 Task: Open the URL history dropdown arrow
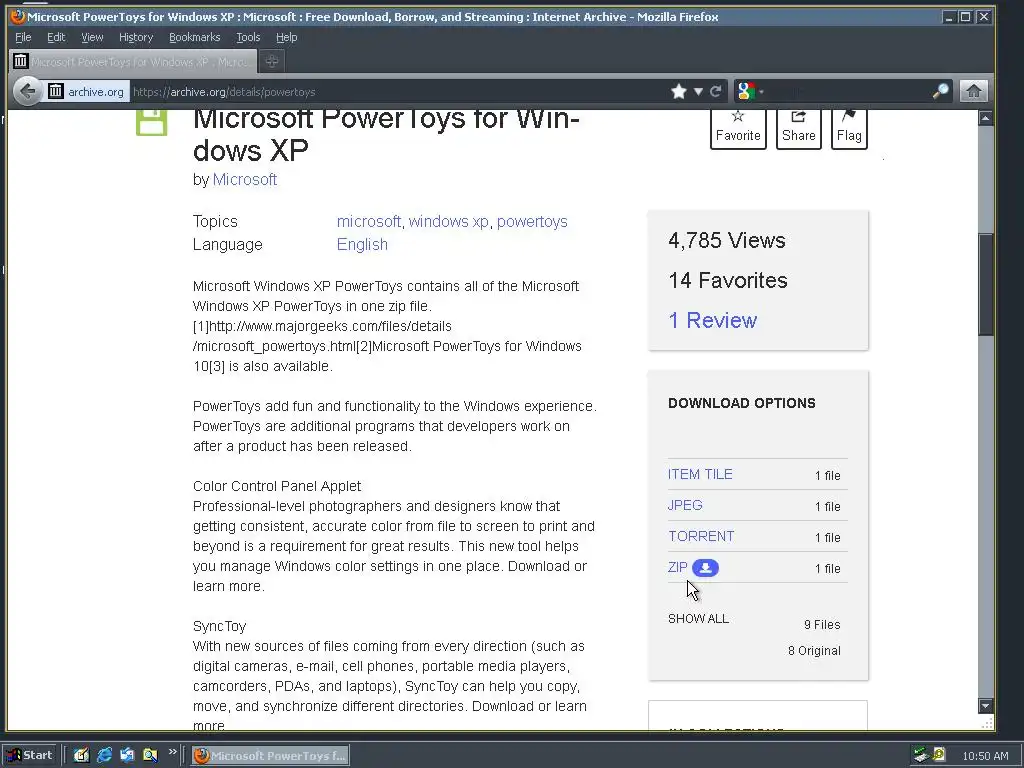click(698, 91)
